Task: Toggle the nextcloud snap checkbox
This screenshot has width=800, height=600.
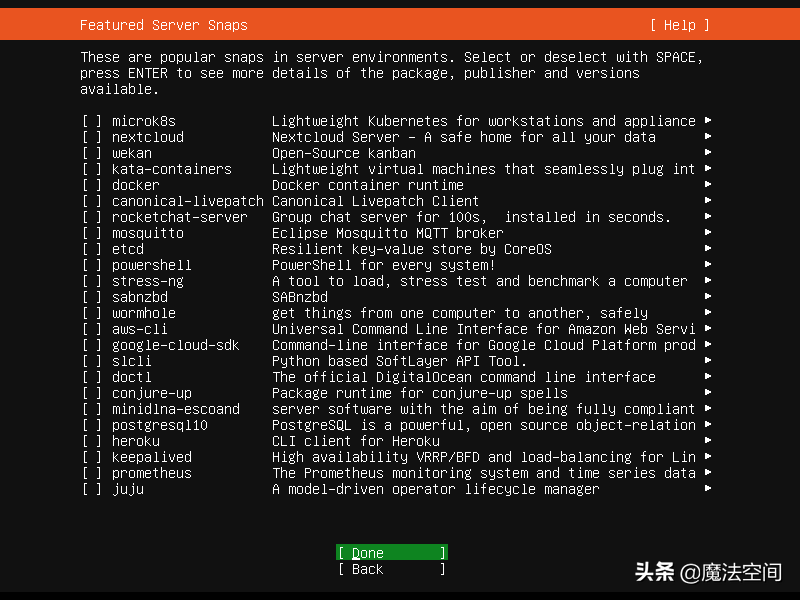Action: (92, 137)
